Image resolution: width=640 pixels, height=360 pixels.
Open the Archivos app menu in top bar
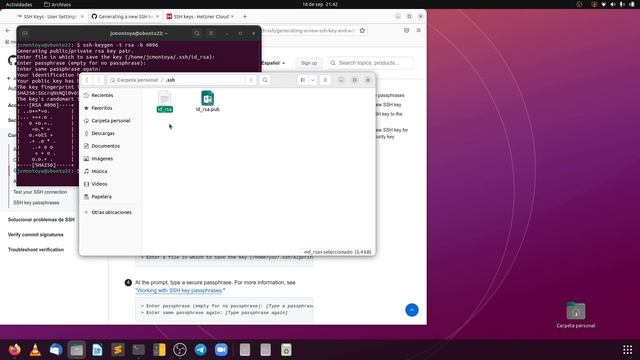pyautogui.click(x=58, y=4)
